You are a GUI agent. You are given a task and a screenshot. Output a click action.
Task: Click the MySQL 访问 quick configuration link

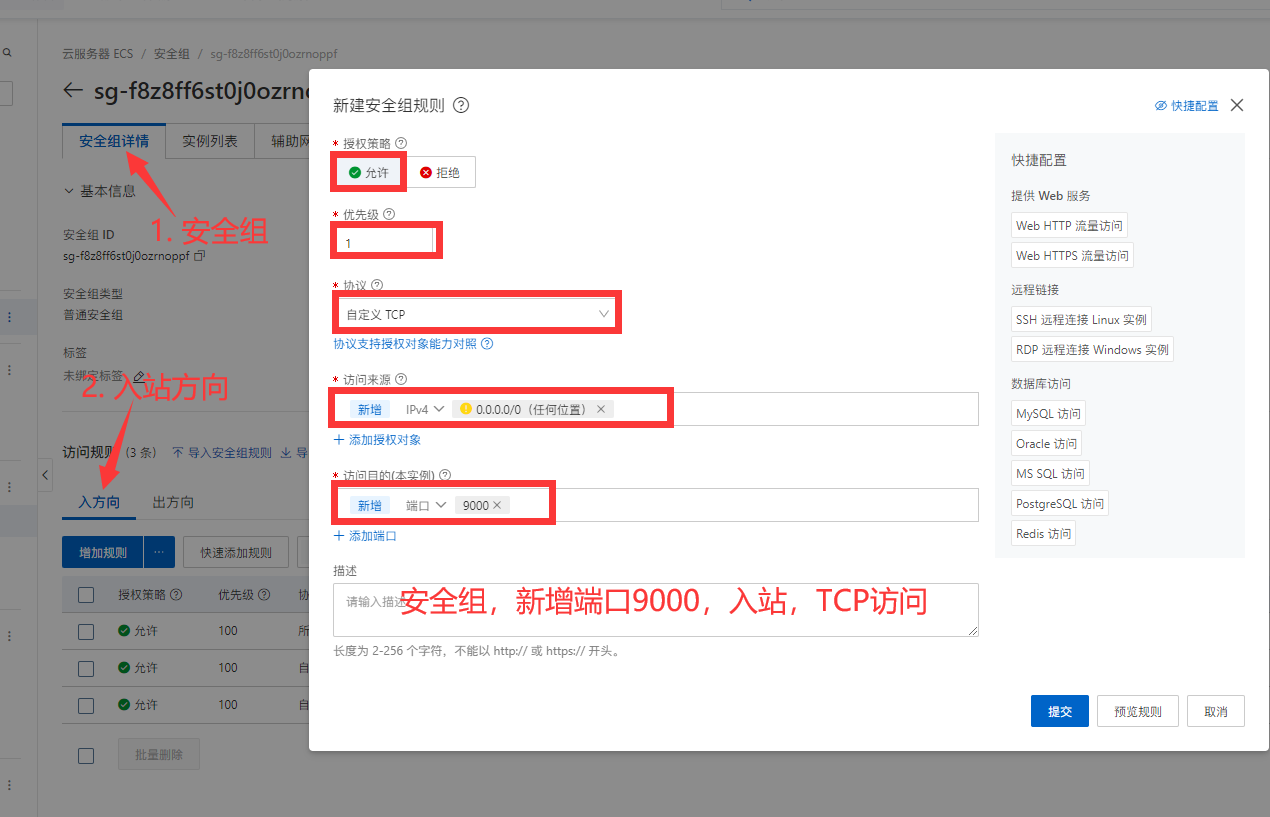(1048, 413)
